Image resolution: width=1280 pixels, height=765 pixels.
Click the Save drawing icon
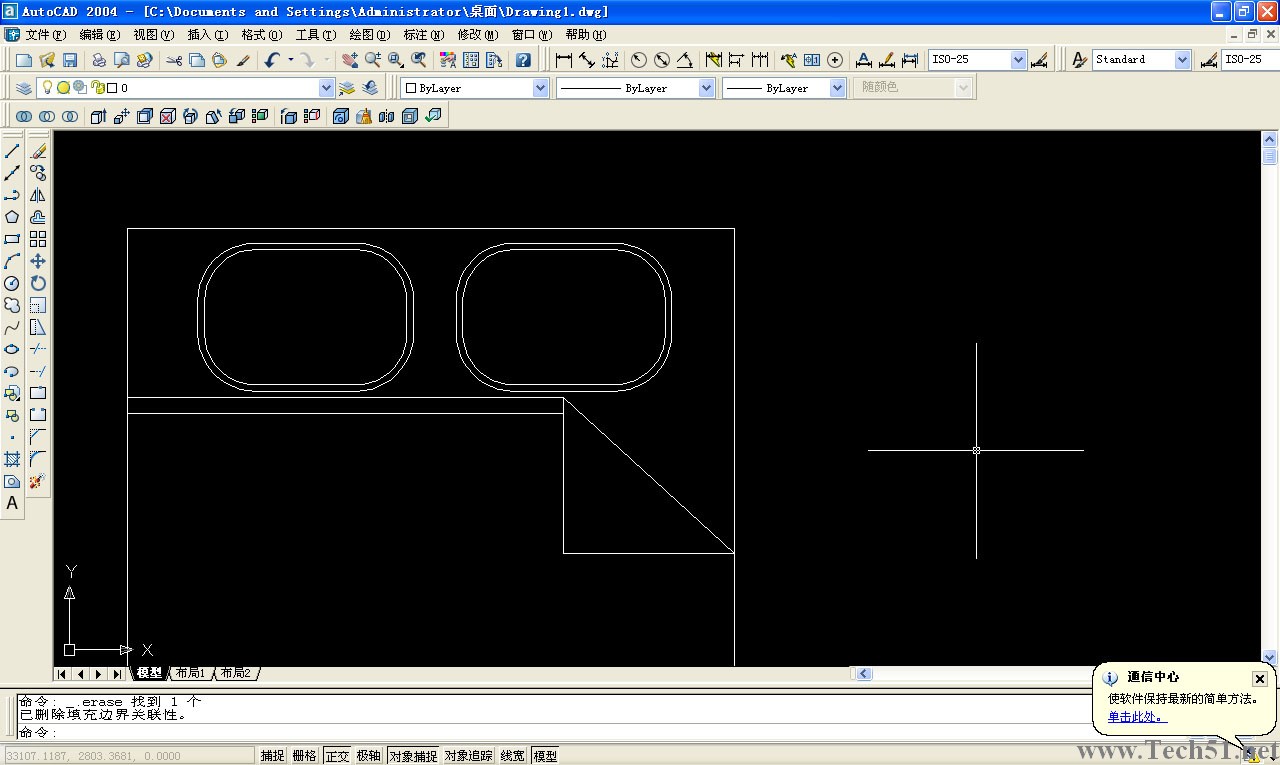pos(70,60)
